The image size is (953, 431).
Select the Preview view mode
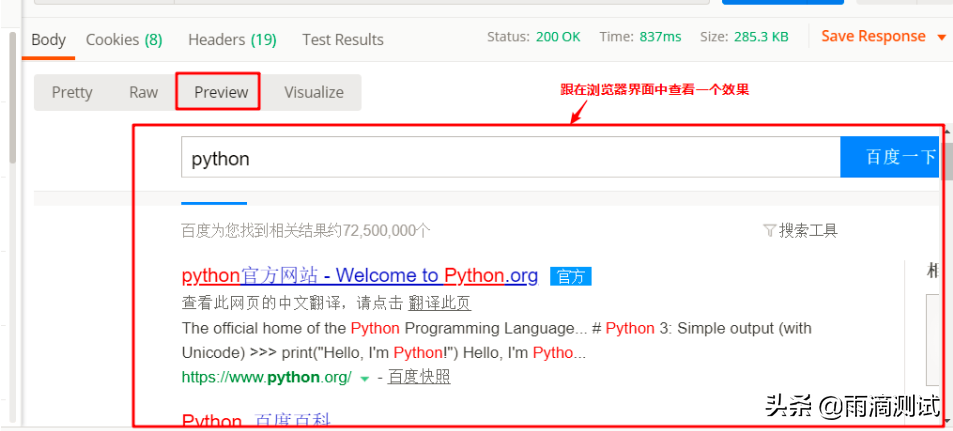(221, 92)
